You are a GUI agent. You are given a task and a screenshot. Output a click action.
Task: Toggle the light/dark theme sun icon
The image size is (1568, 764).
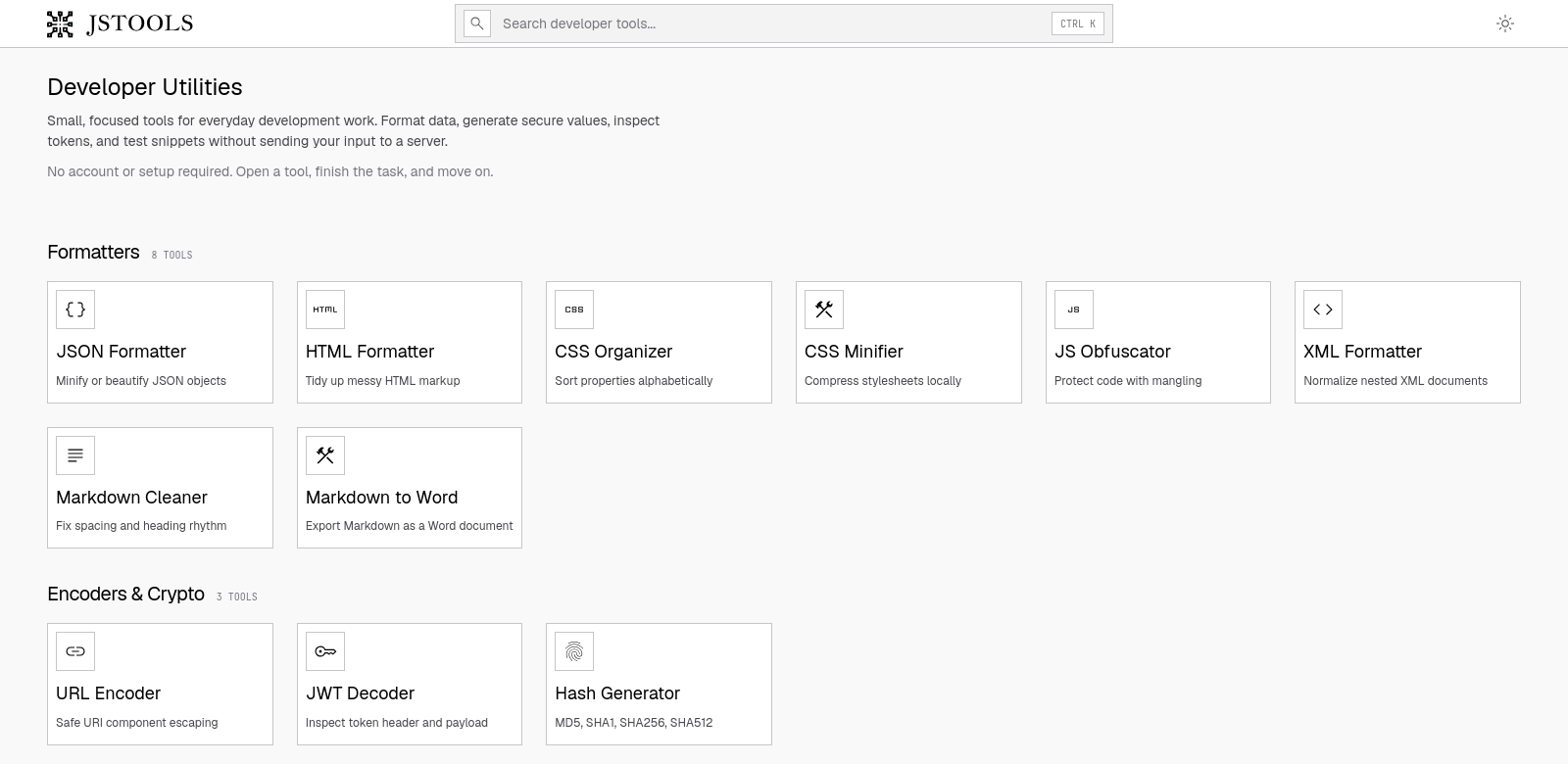1505,24
